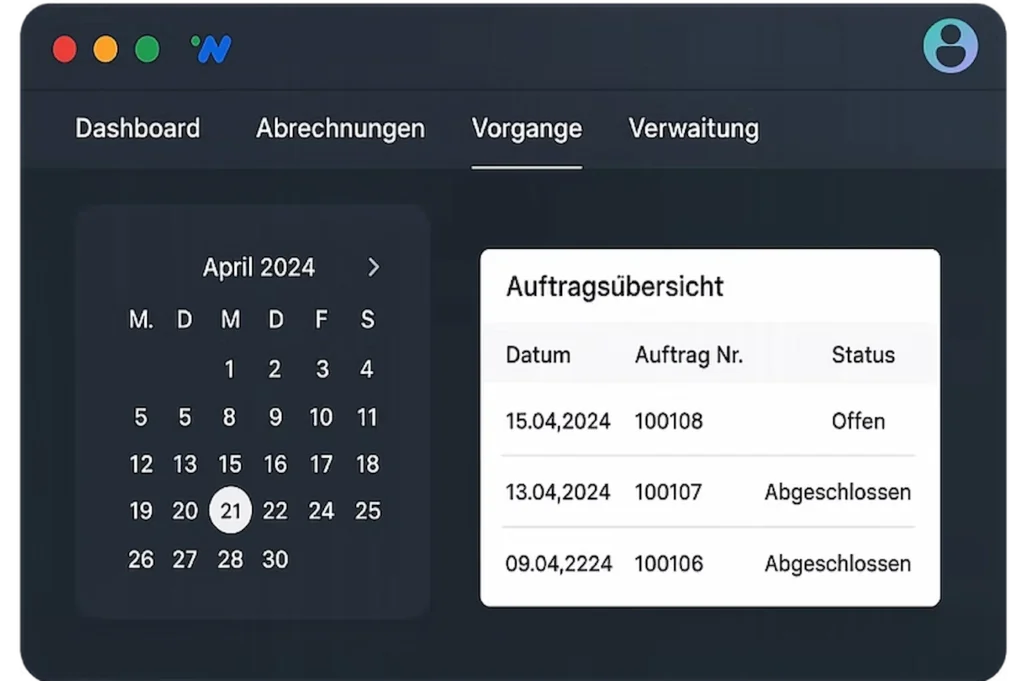
Task: Sort by the Datum column header
Action: [x=538, y=355]
